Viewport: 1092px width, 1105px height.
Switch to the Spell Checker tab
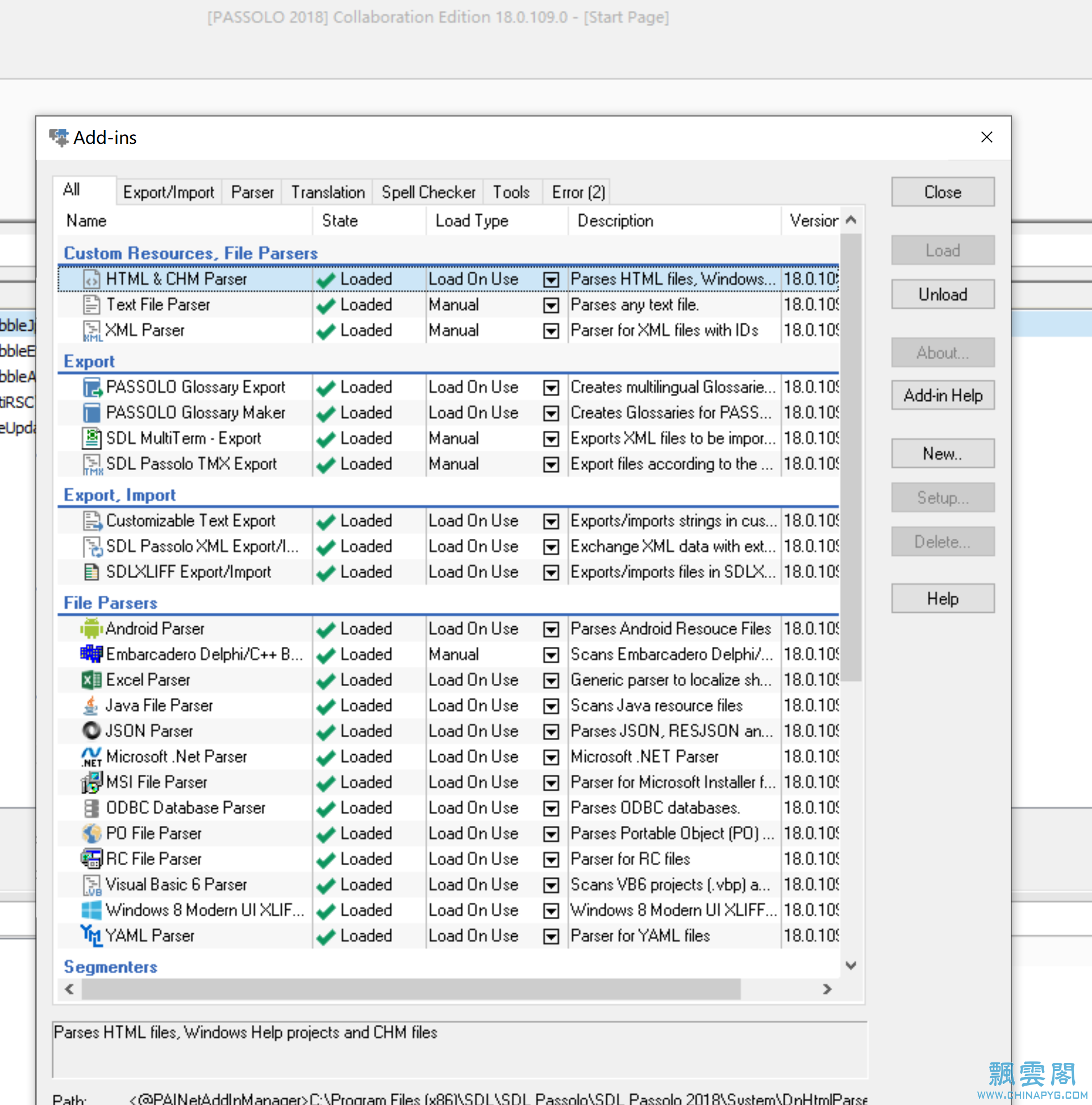(x=428, y=192)
